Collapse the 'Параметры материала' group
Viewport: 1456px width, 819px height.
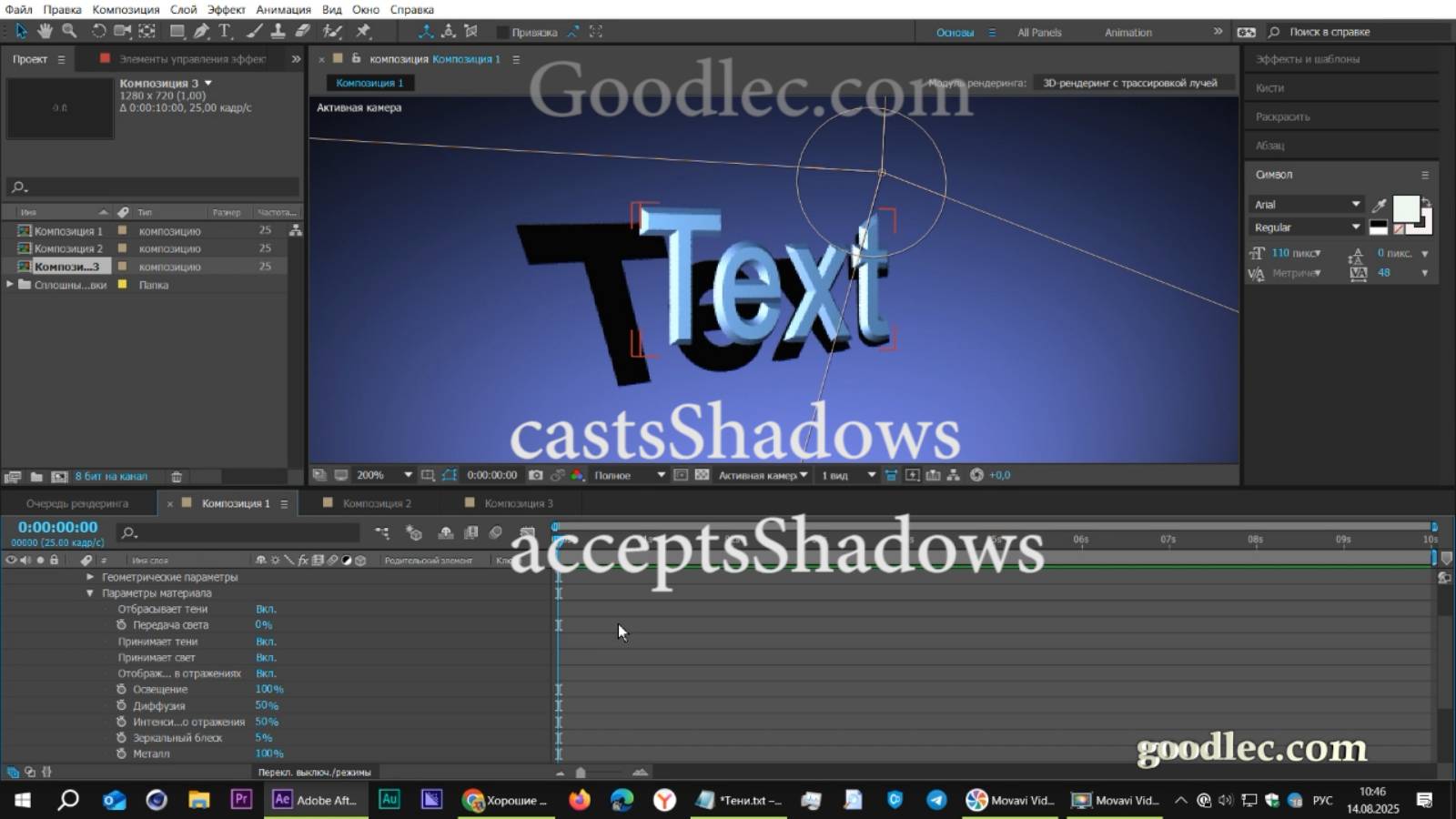point(89,592)
